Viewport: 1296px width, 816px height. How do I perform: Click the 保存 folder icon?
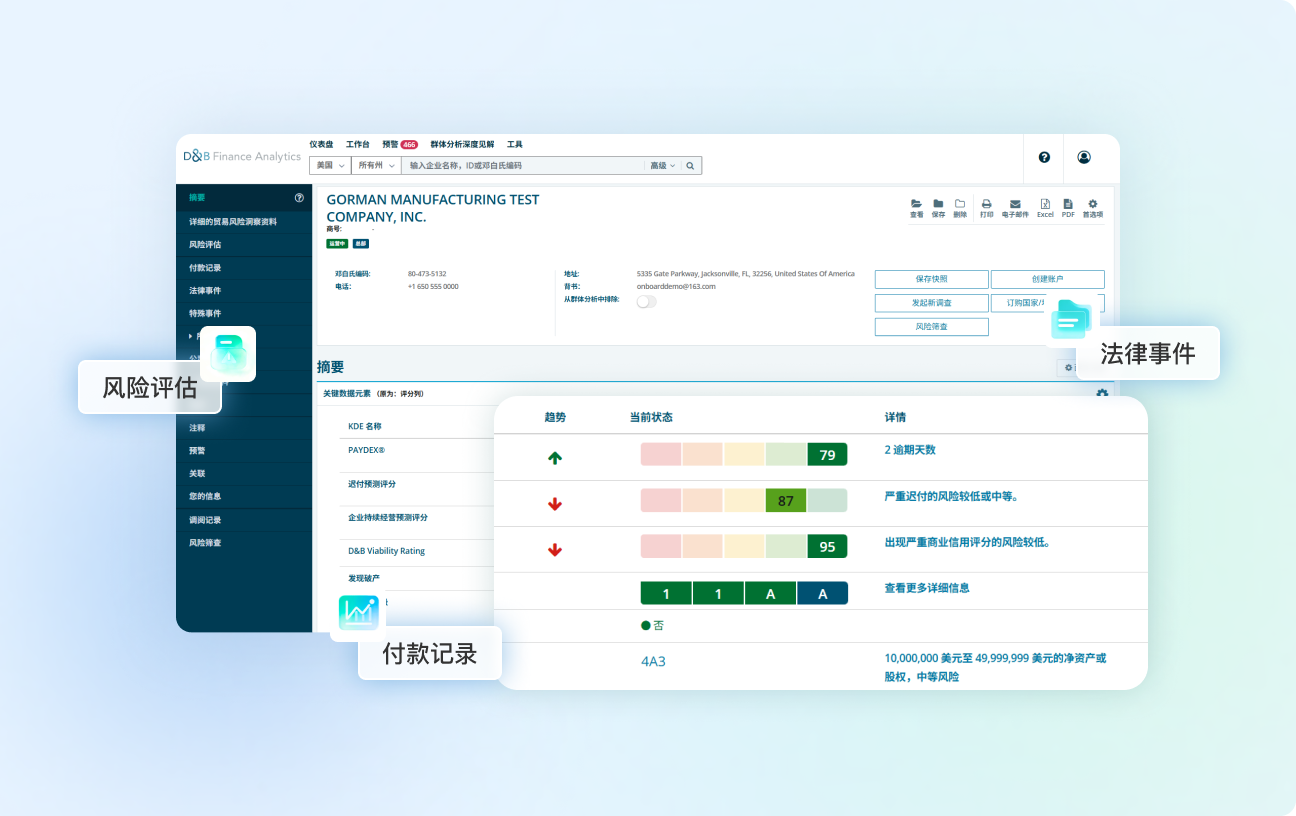[x=938, y=204]
